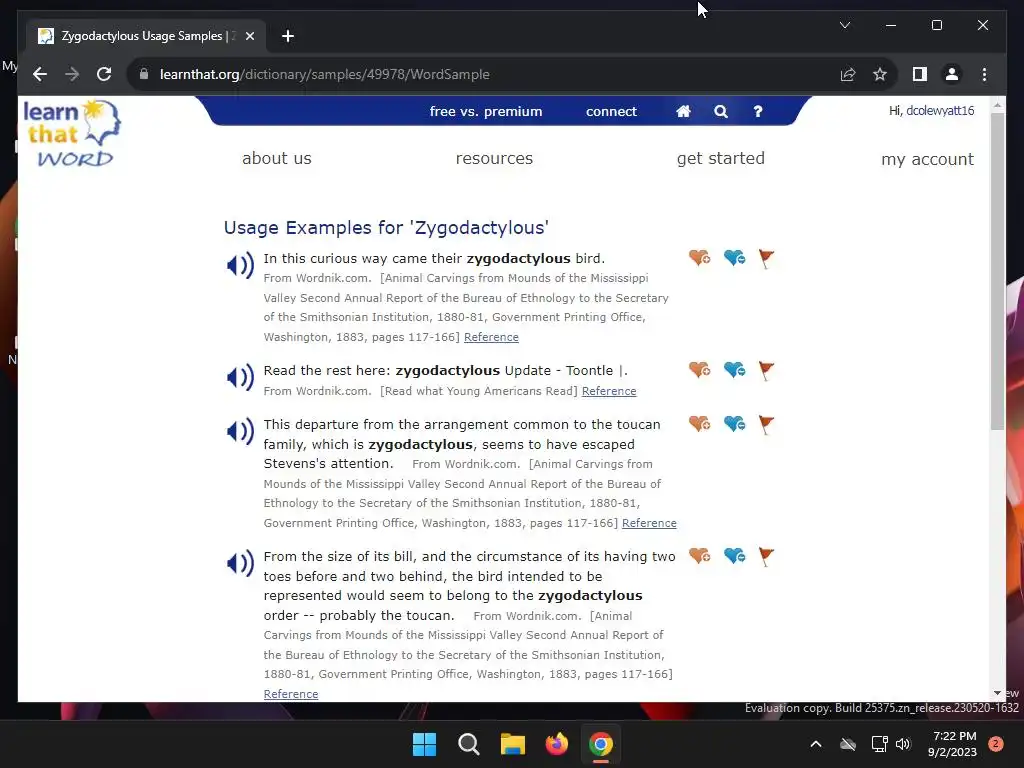Screen dimensions: 1024x768
Task: Open Reference link for 'From the size of its bill' example
Action: tap(291, 694)
